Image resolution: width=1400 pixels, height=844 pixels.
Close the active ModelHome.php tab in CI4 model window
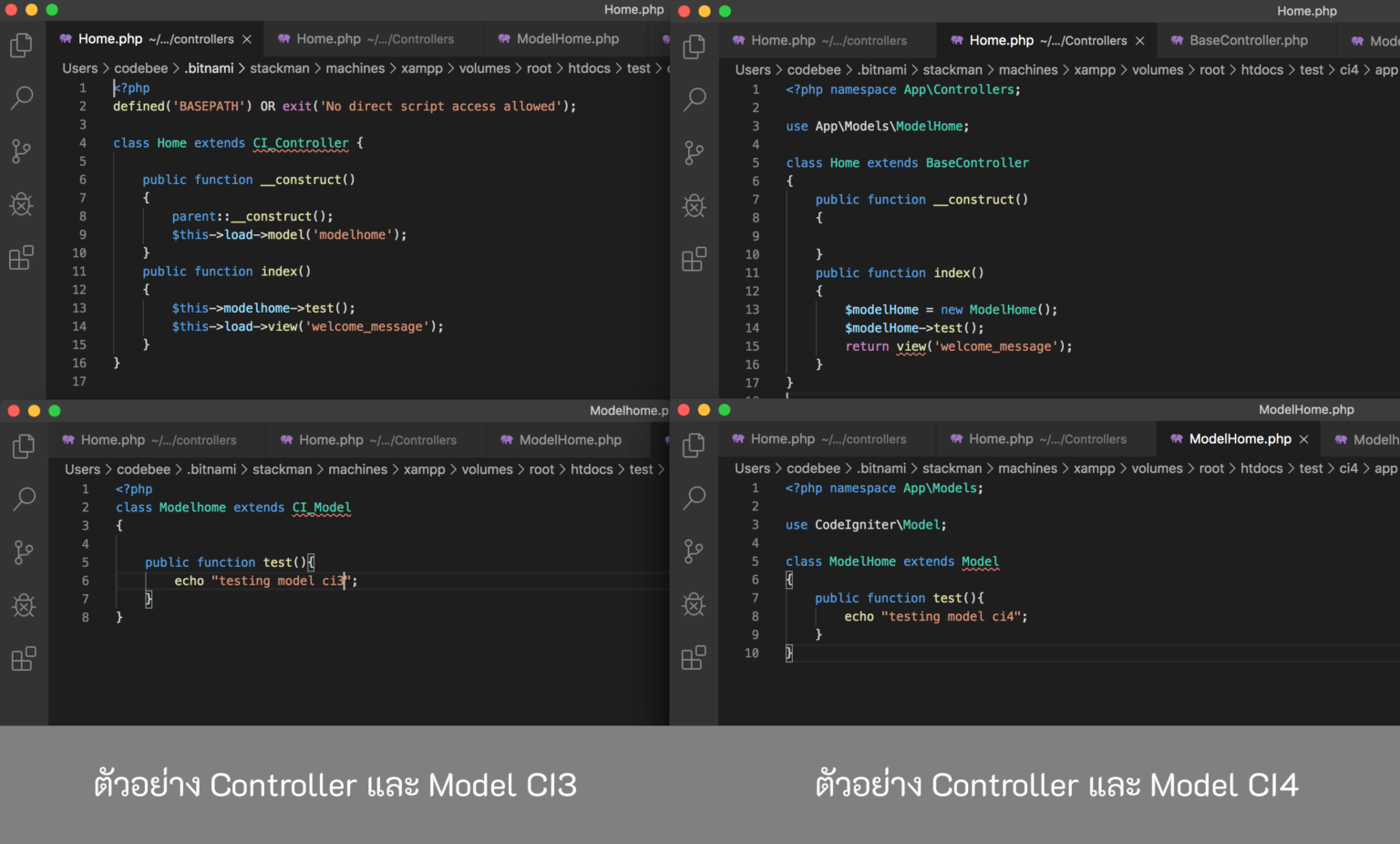[1303, 439]
